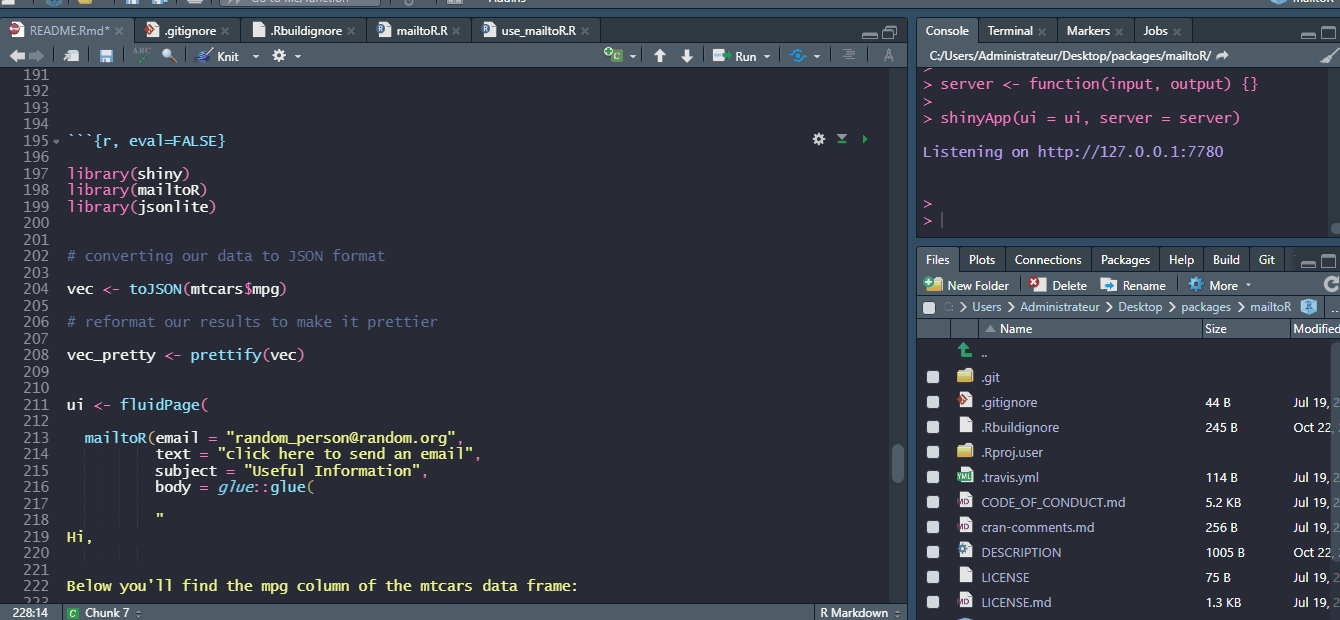Check the .gitignore file checkbox

click(x=933, y=403)
